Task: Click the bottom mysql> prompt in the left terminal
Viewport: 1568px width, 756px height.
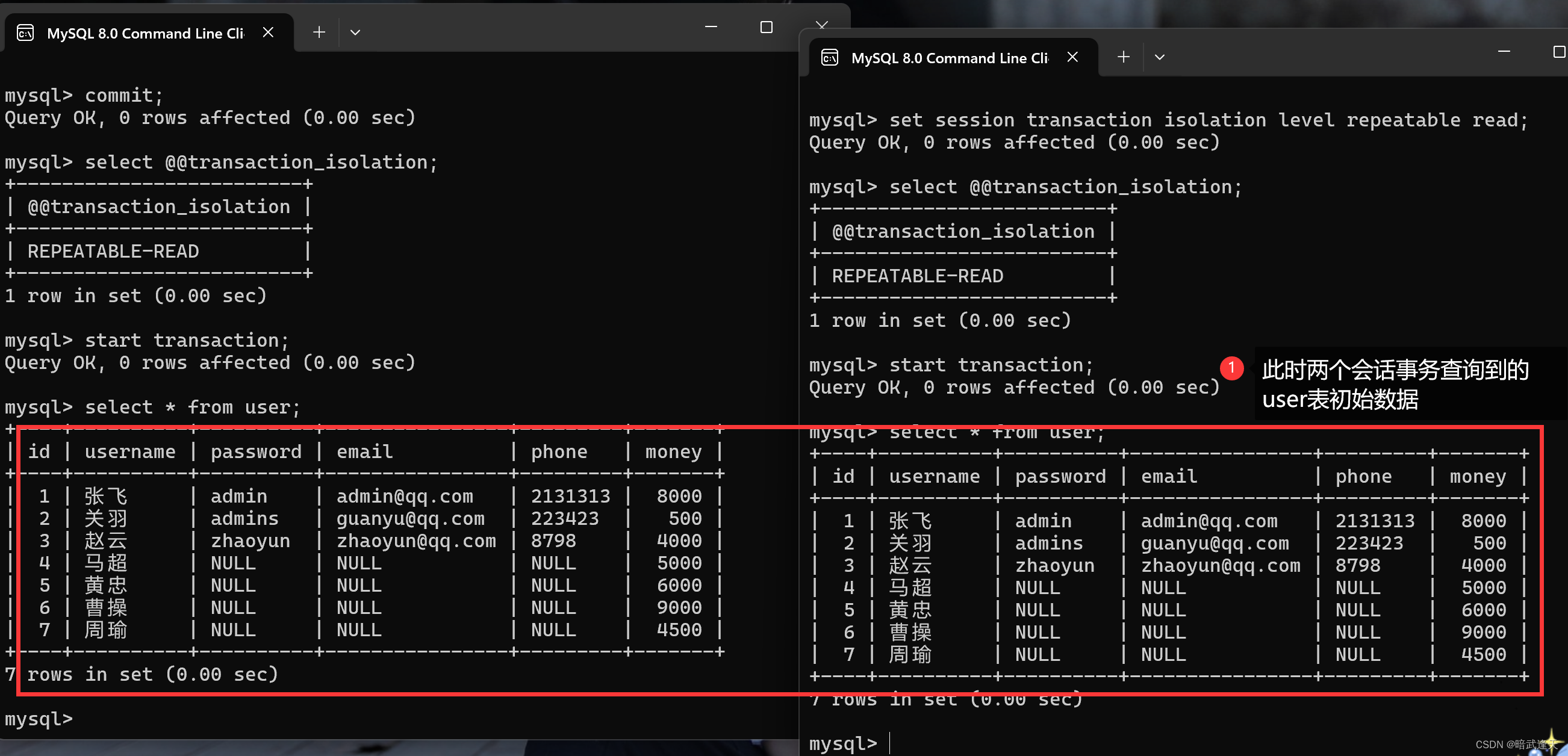Action: pyautogui.click(x=39, y=719)
